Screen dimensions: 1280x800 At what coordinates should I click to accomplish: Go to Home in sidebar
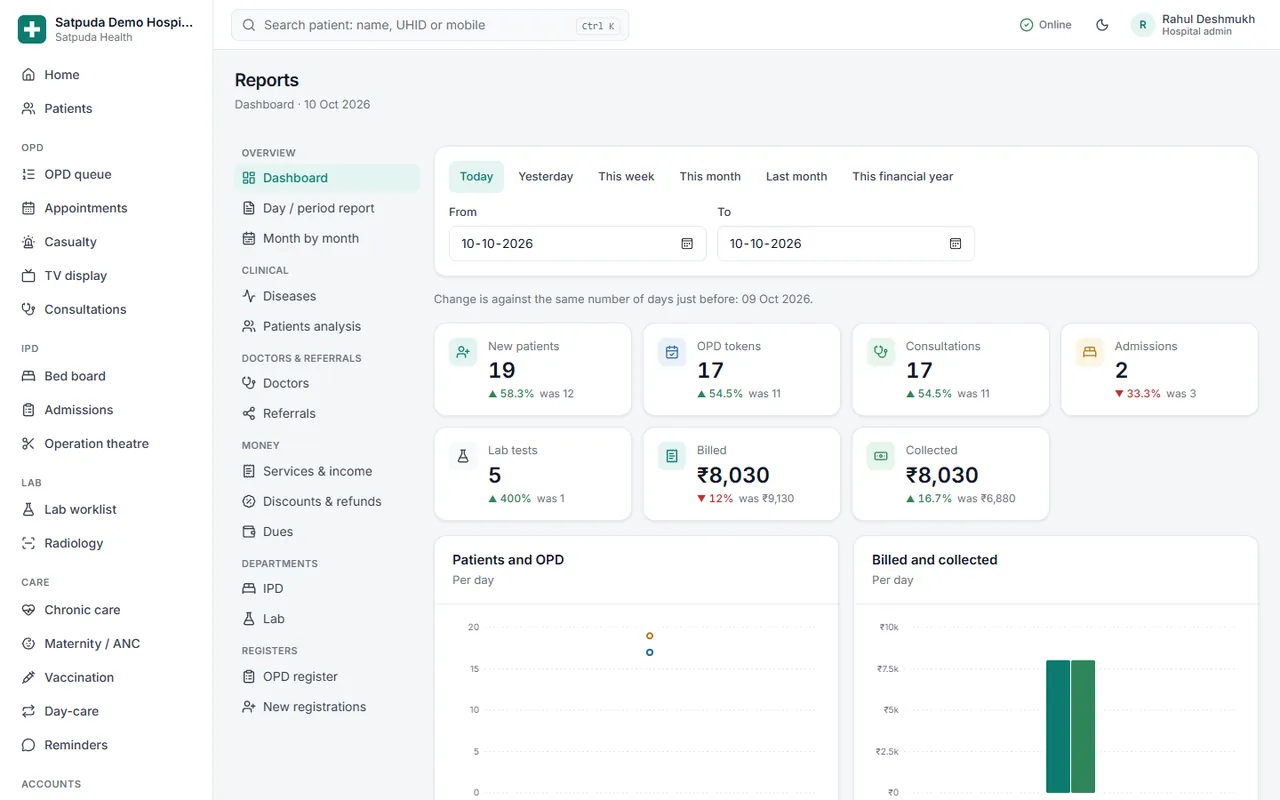[106, 75]
